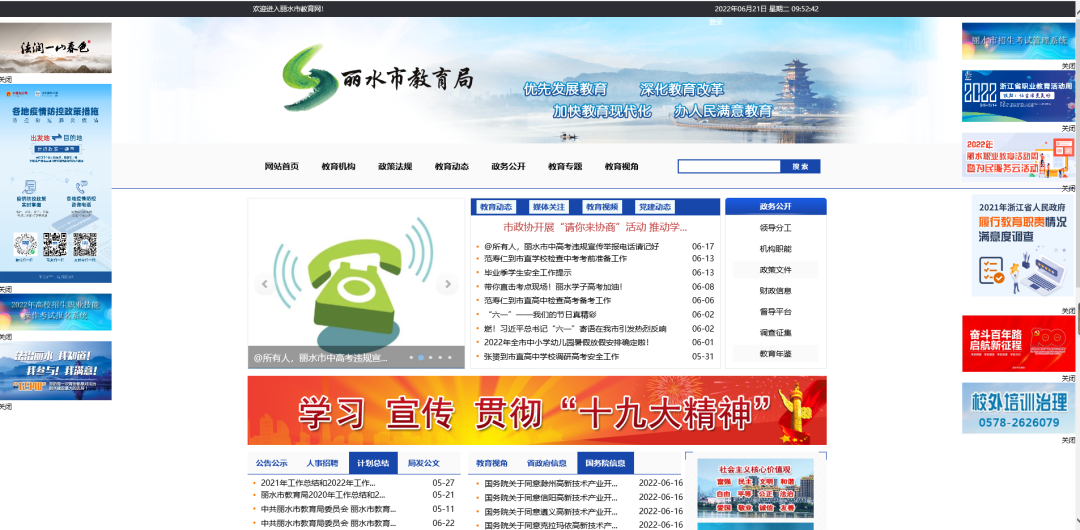This screenshot has width=1080, height=530.
Task: Open article 毕业季学生安全工作提示
Action: tap(528, 272)
